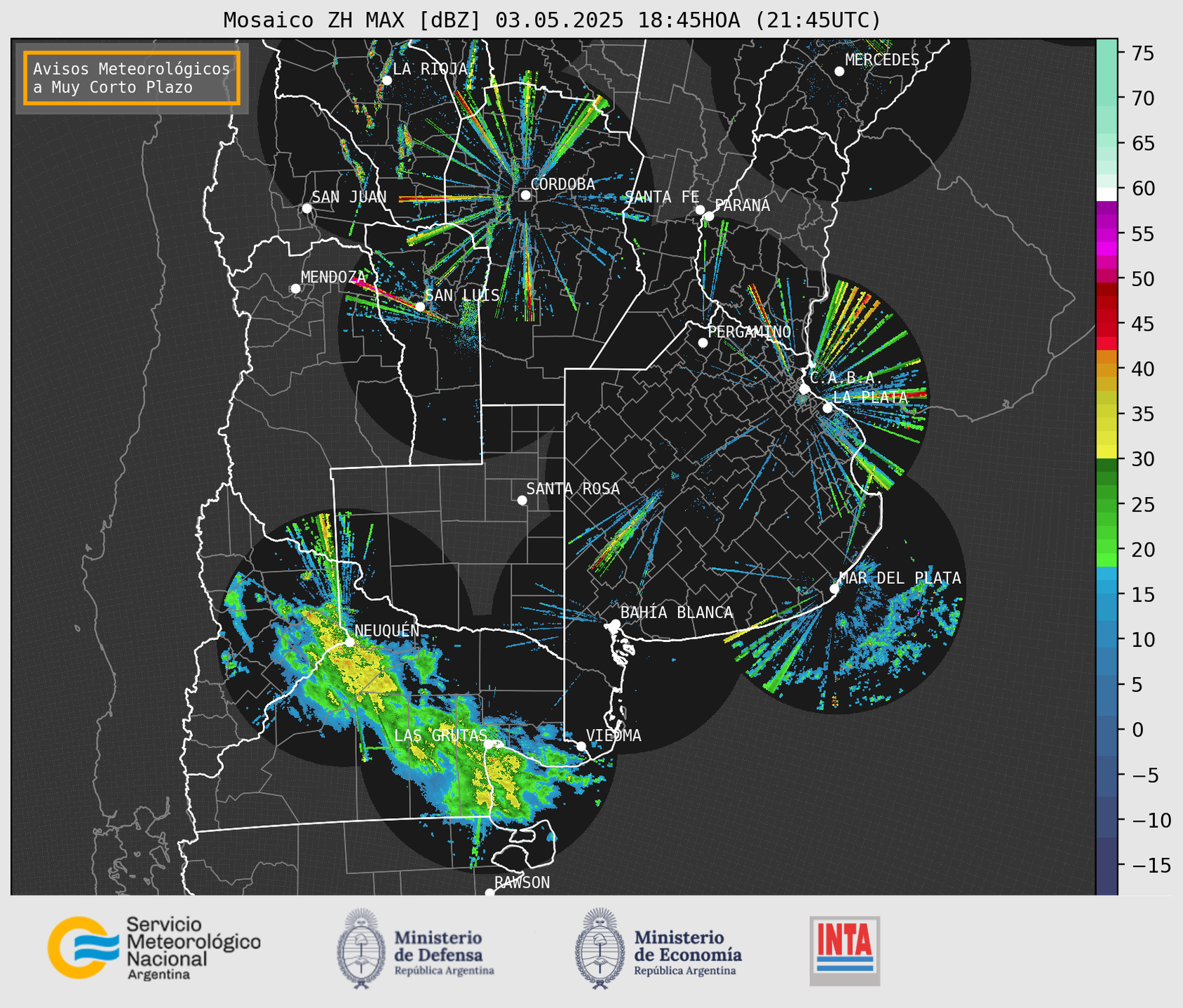The width and height of the screenshot is (1183, 1008).
Task: Select the C.A.B.A. city marker
Action: pos(804,389)
